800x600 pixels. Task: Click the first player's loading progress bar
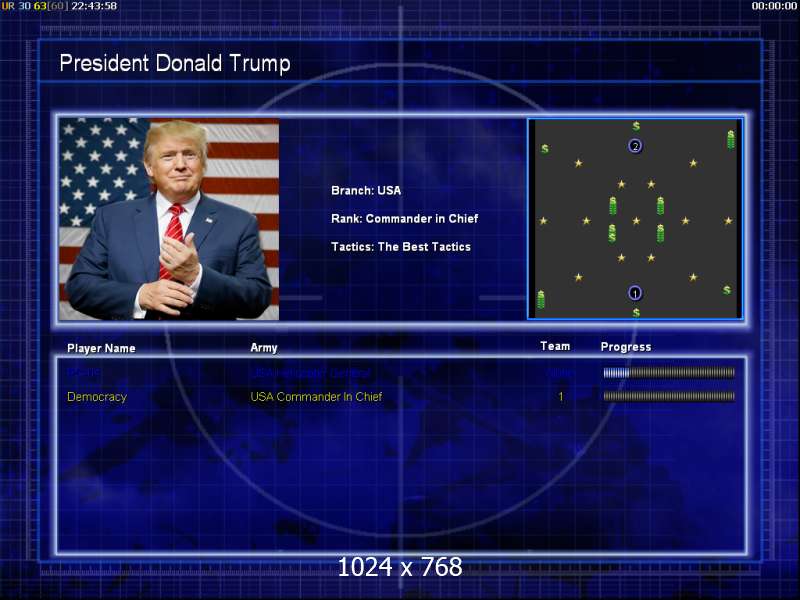click(x=669, y=373)
